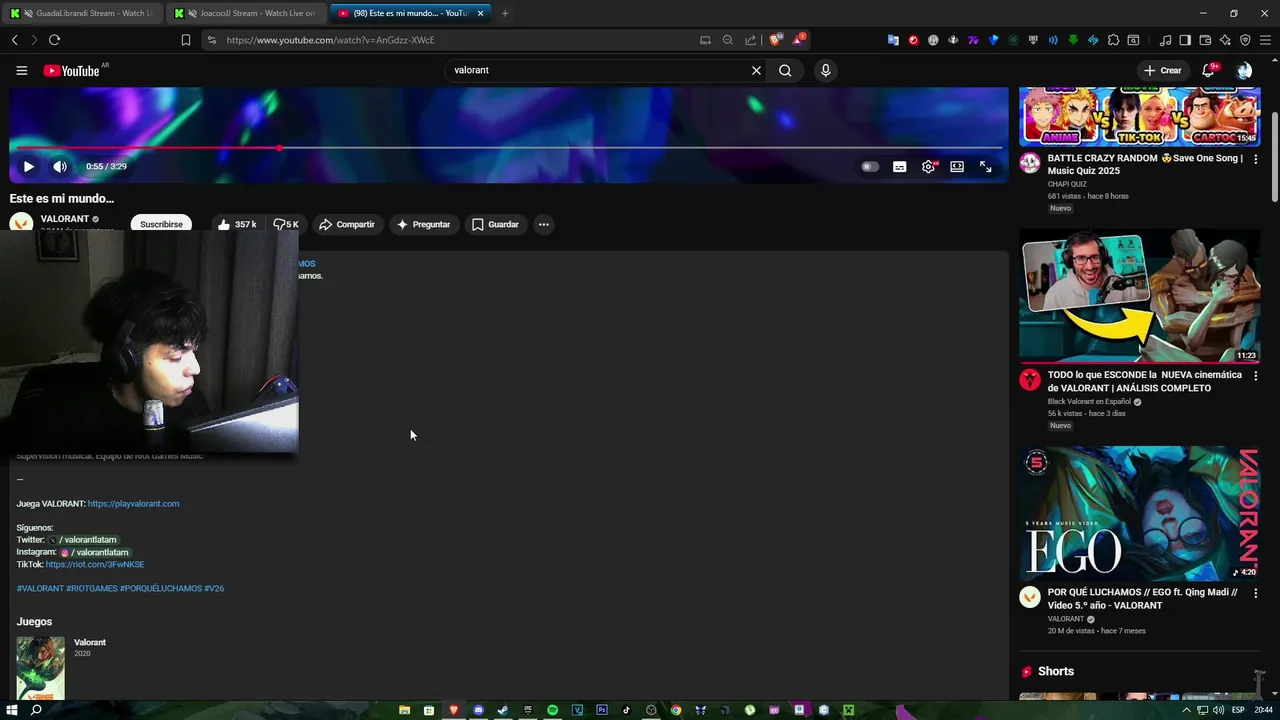Screen dimensions: 1280x720
Task: Bookmark this page in the toolbar
Action: [186, 40]
